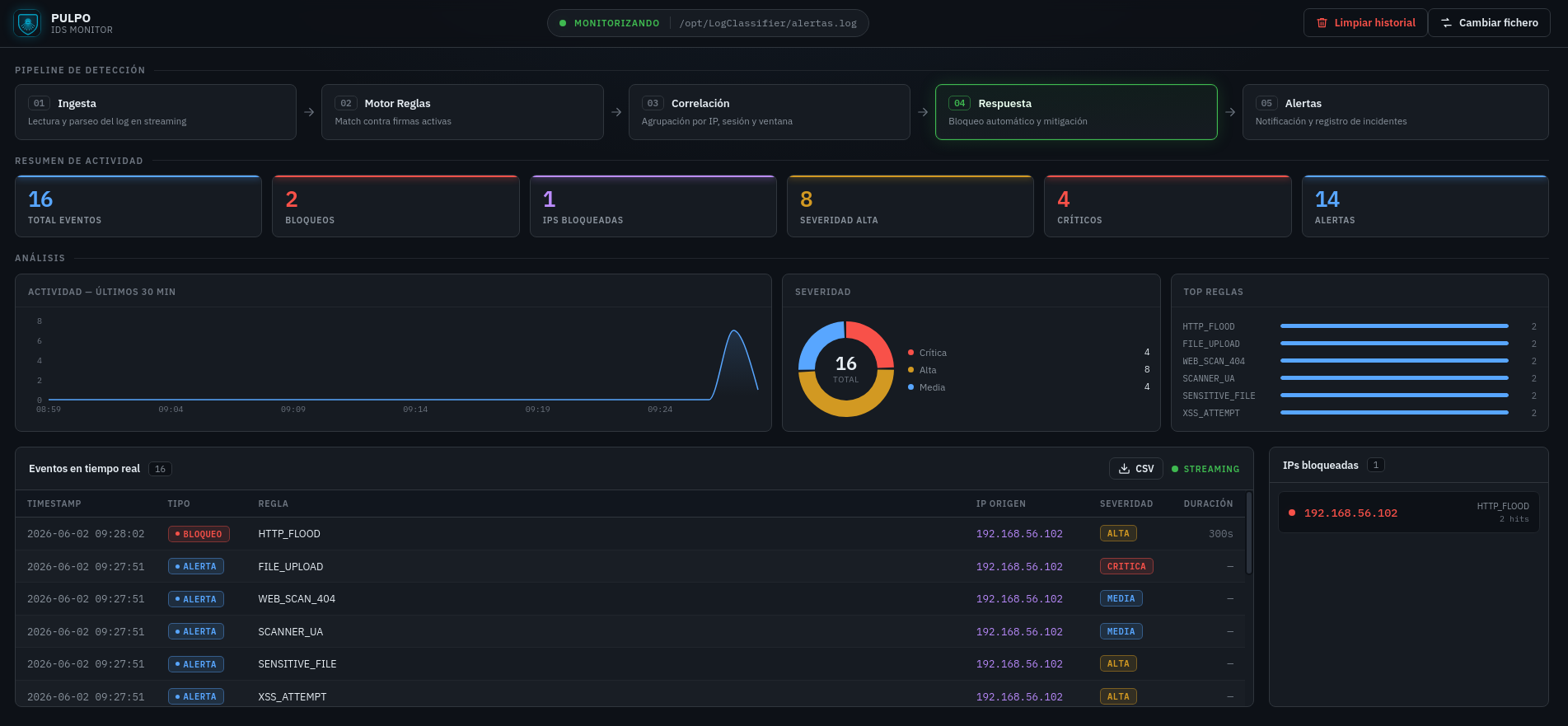Click the Duración column header

1209,504
